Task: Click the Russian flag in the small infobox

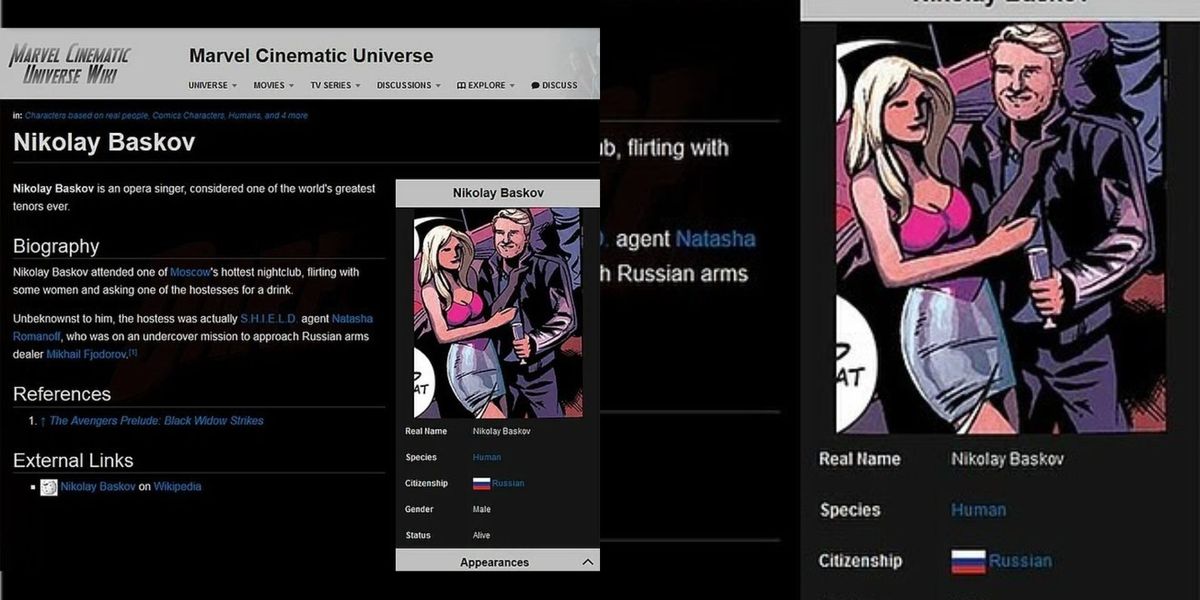Action: click(481, 483)
